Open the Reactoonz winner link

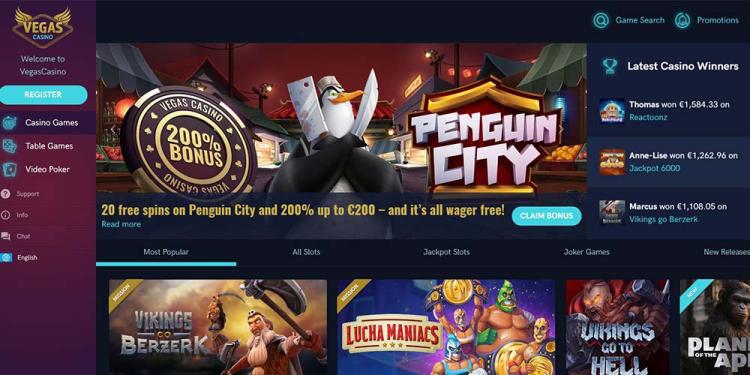click(648, 117)
